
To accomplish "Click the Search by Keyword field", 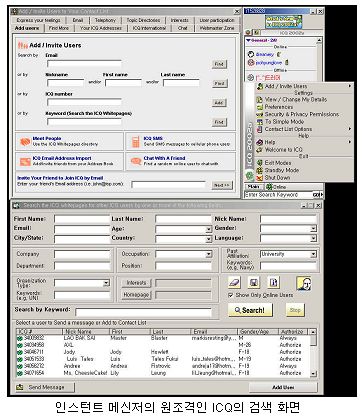I will [x=144, y=313].
